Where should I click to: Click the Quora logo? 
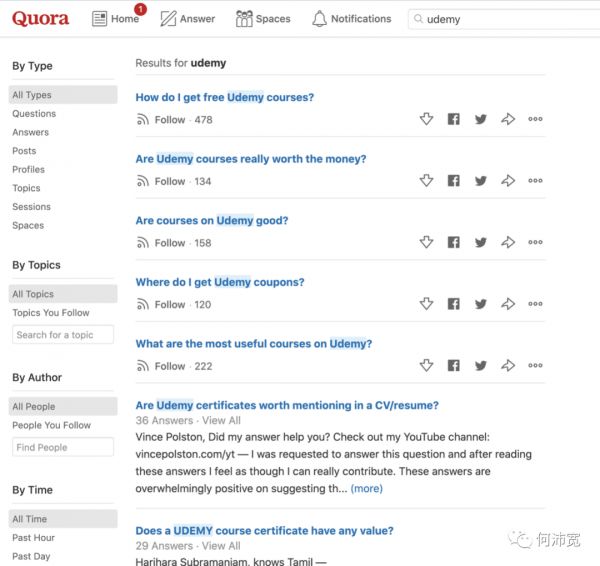pyautogui.click(x=41, y=19)
